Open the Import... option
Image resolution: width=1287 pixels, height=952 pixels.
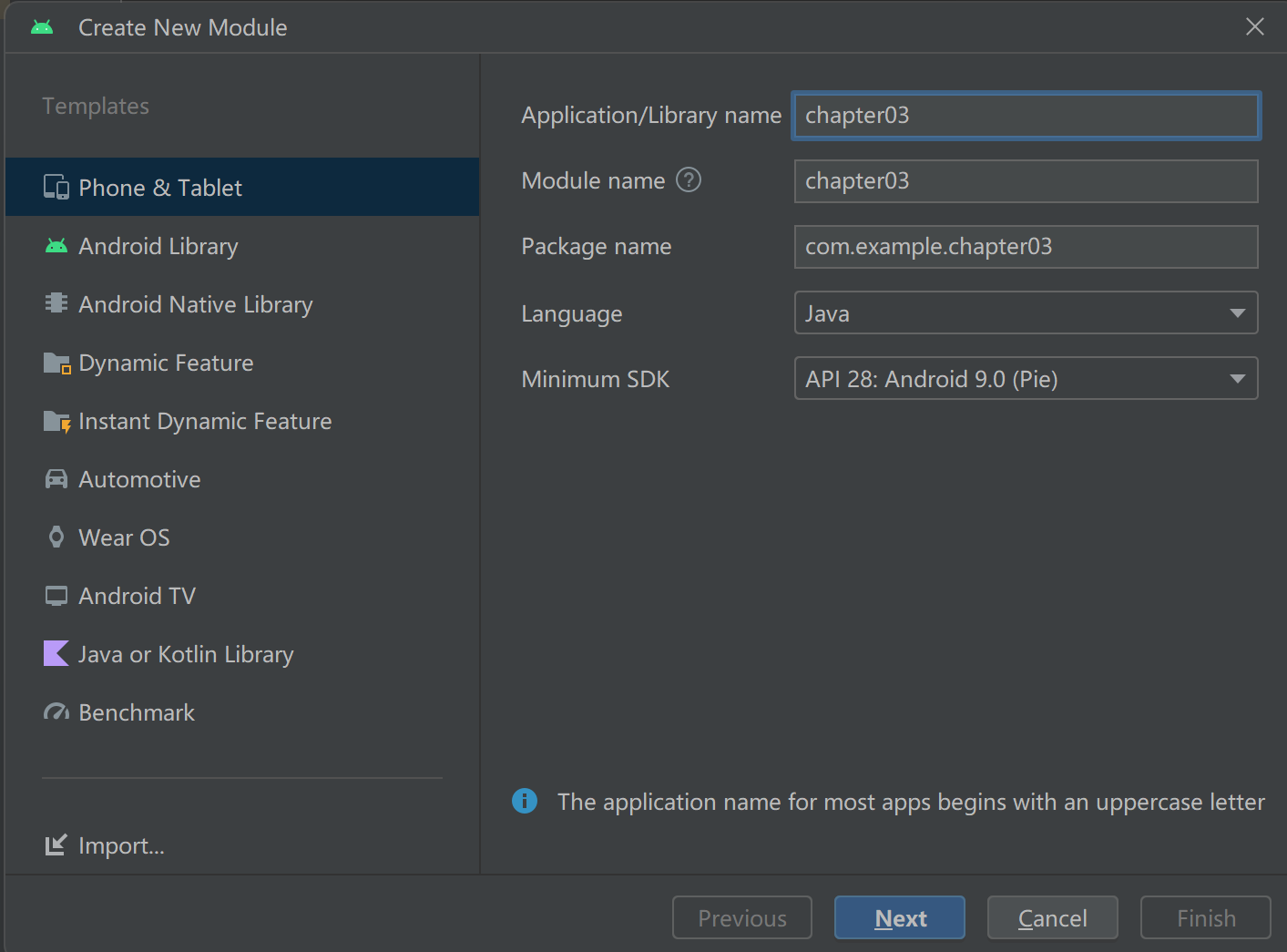(x=121, y=845)
